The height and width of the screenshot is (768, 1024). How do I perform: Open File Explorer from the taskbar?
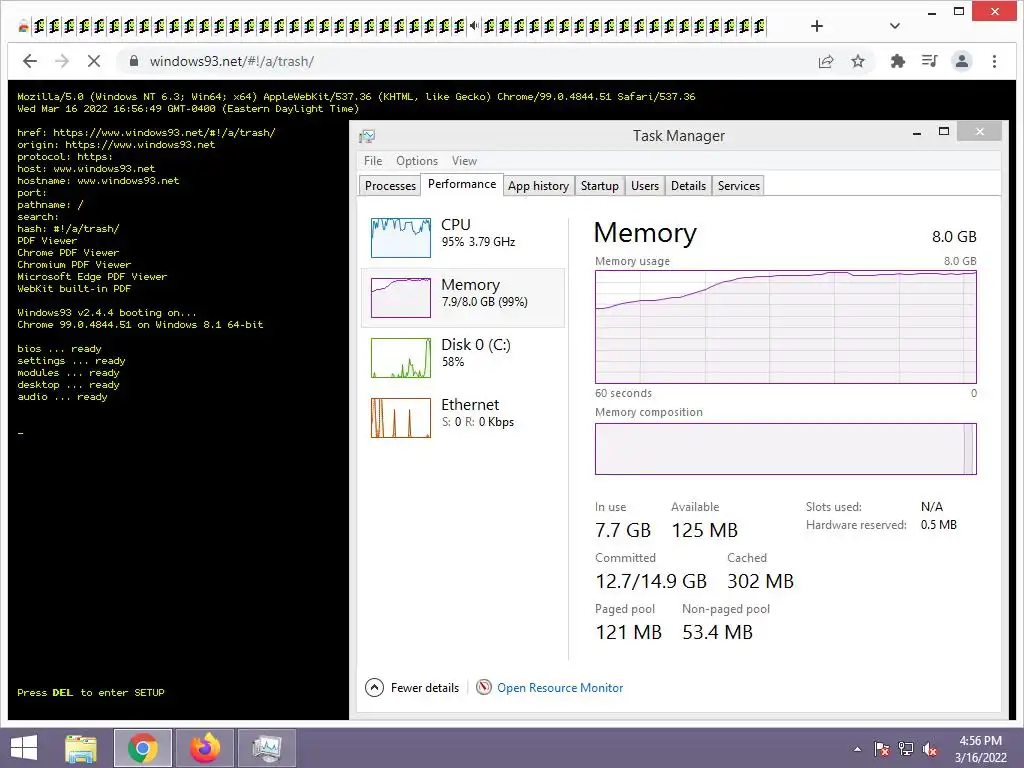(81, 748)
